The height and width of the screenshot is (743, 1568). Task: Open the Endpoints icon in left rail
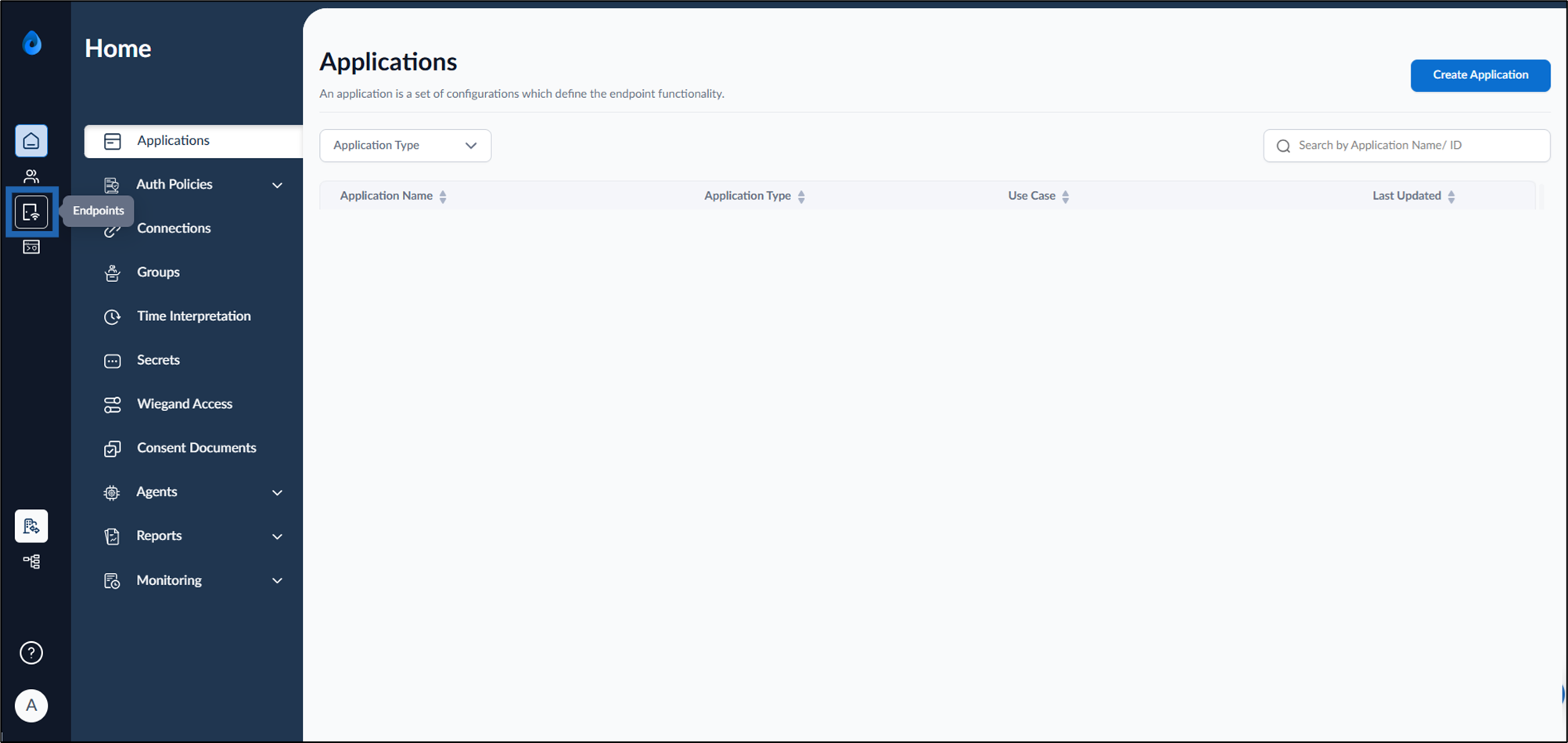31,212
